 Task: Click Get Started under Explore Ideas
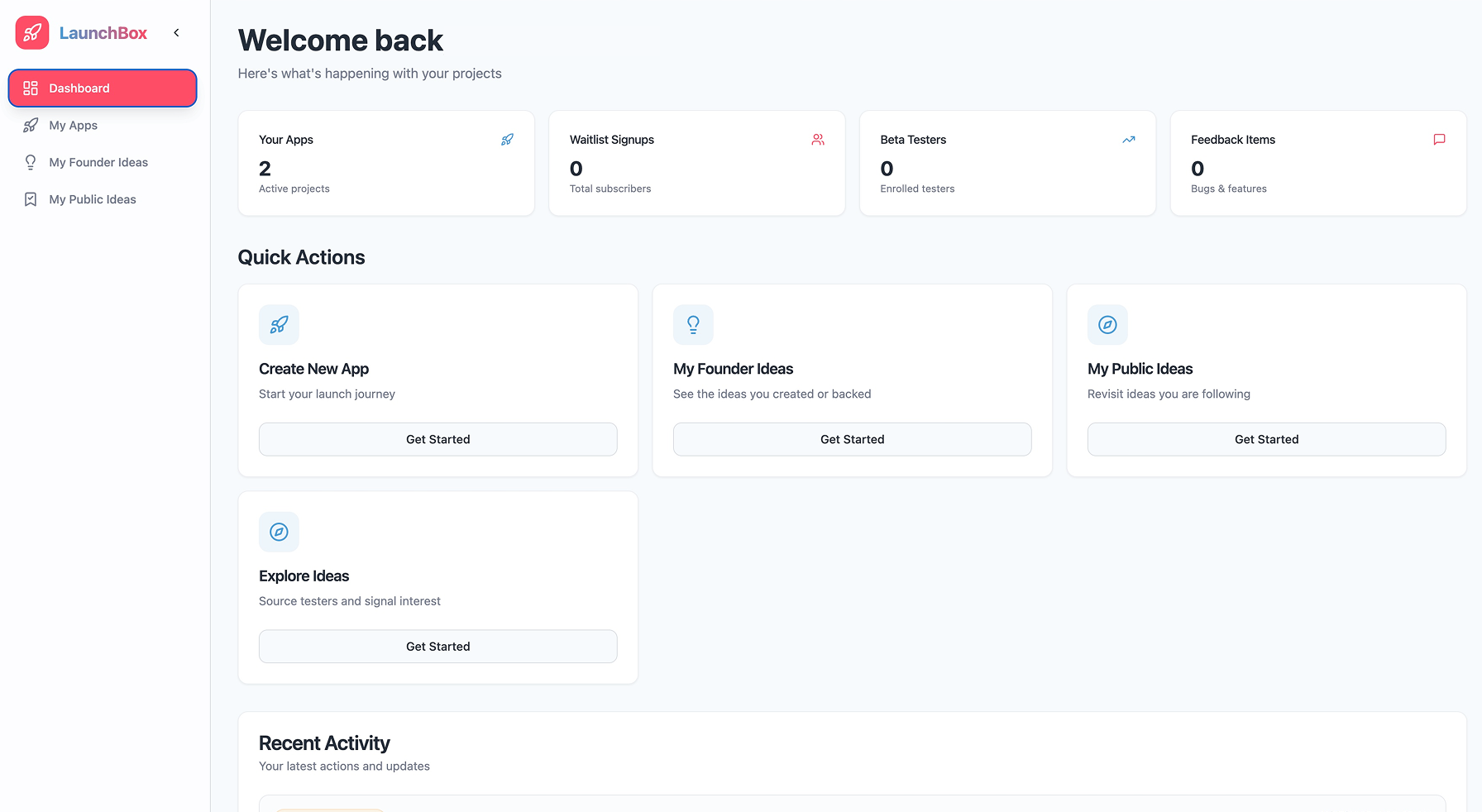437,646
